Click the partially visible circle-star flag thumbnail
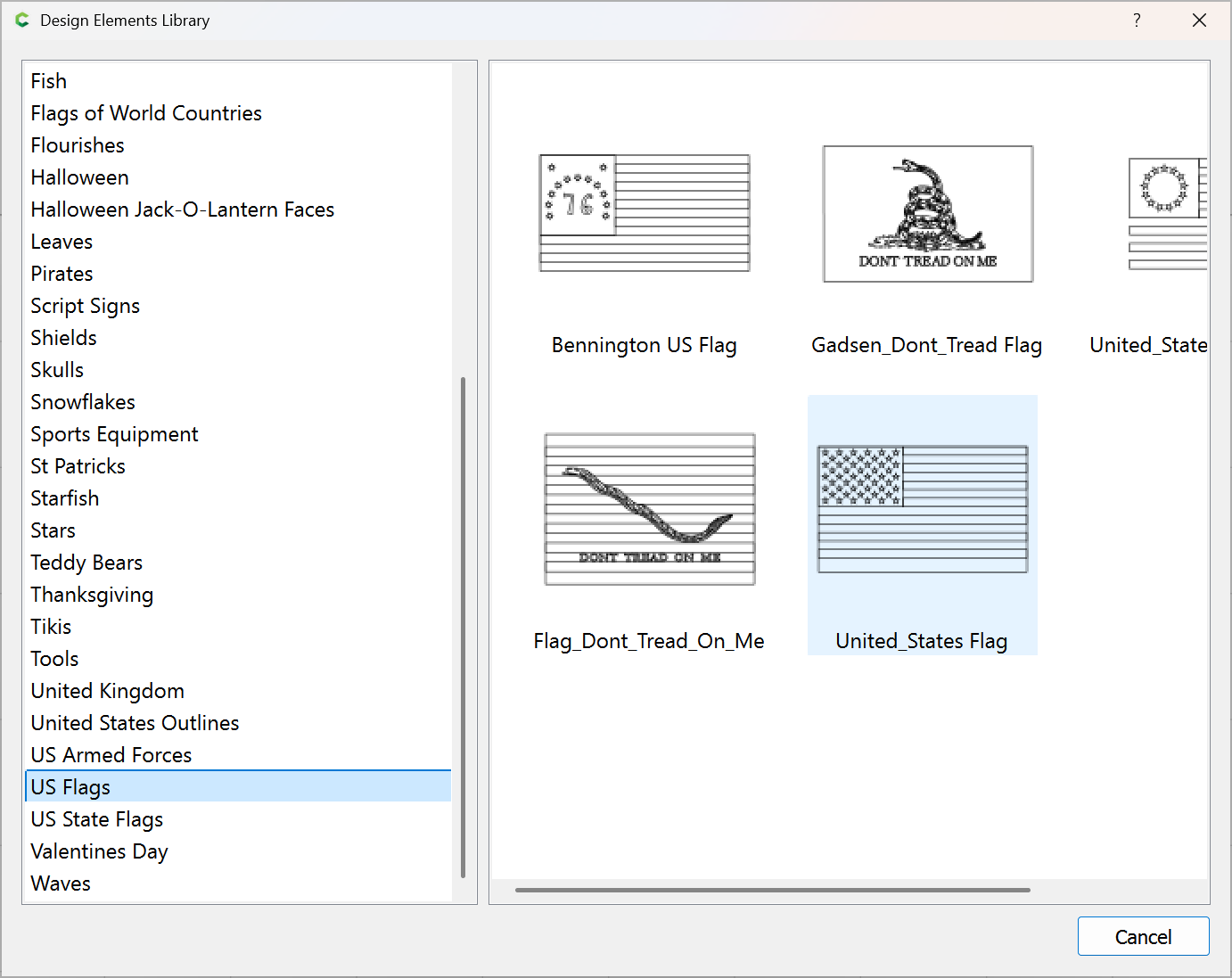The image size is (1232, 978). pos(1167,214)
